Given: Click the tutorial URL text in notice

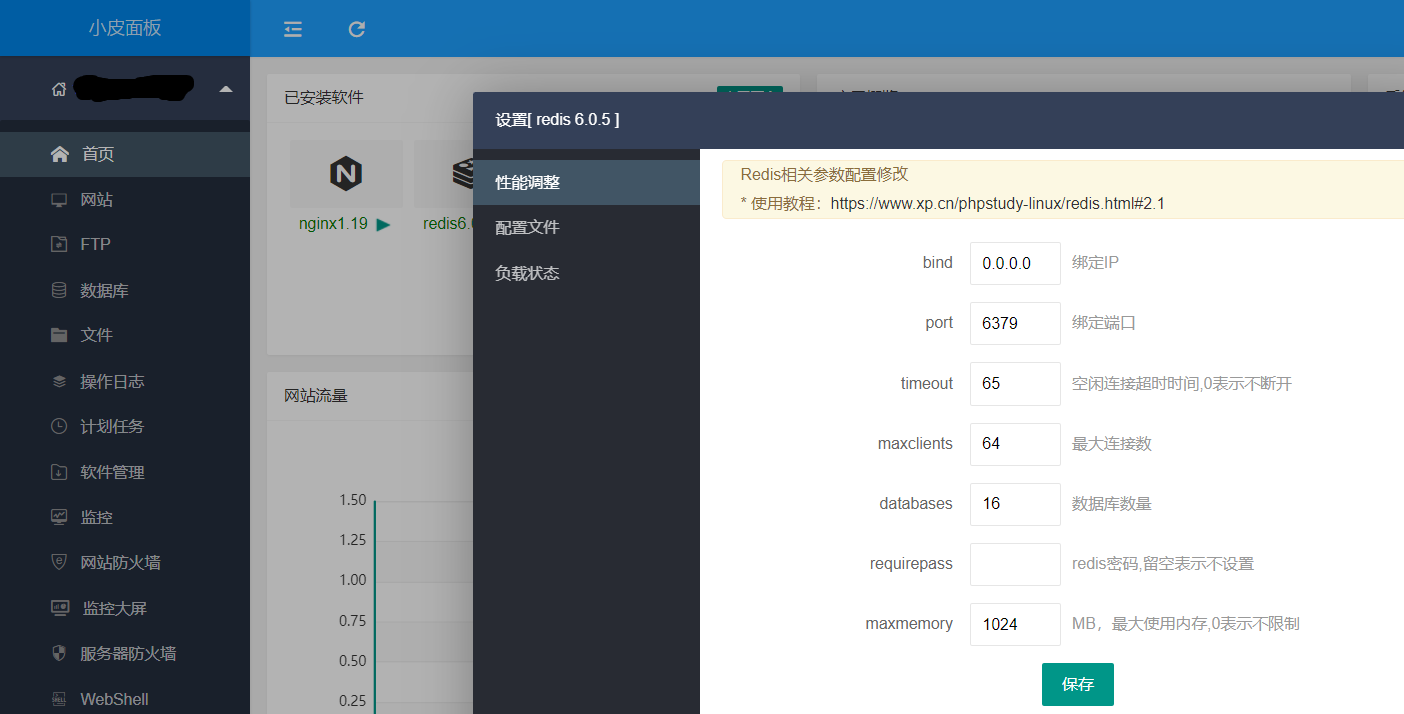Looking at the screenshot, I should (998, 203).
